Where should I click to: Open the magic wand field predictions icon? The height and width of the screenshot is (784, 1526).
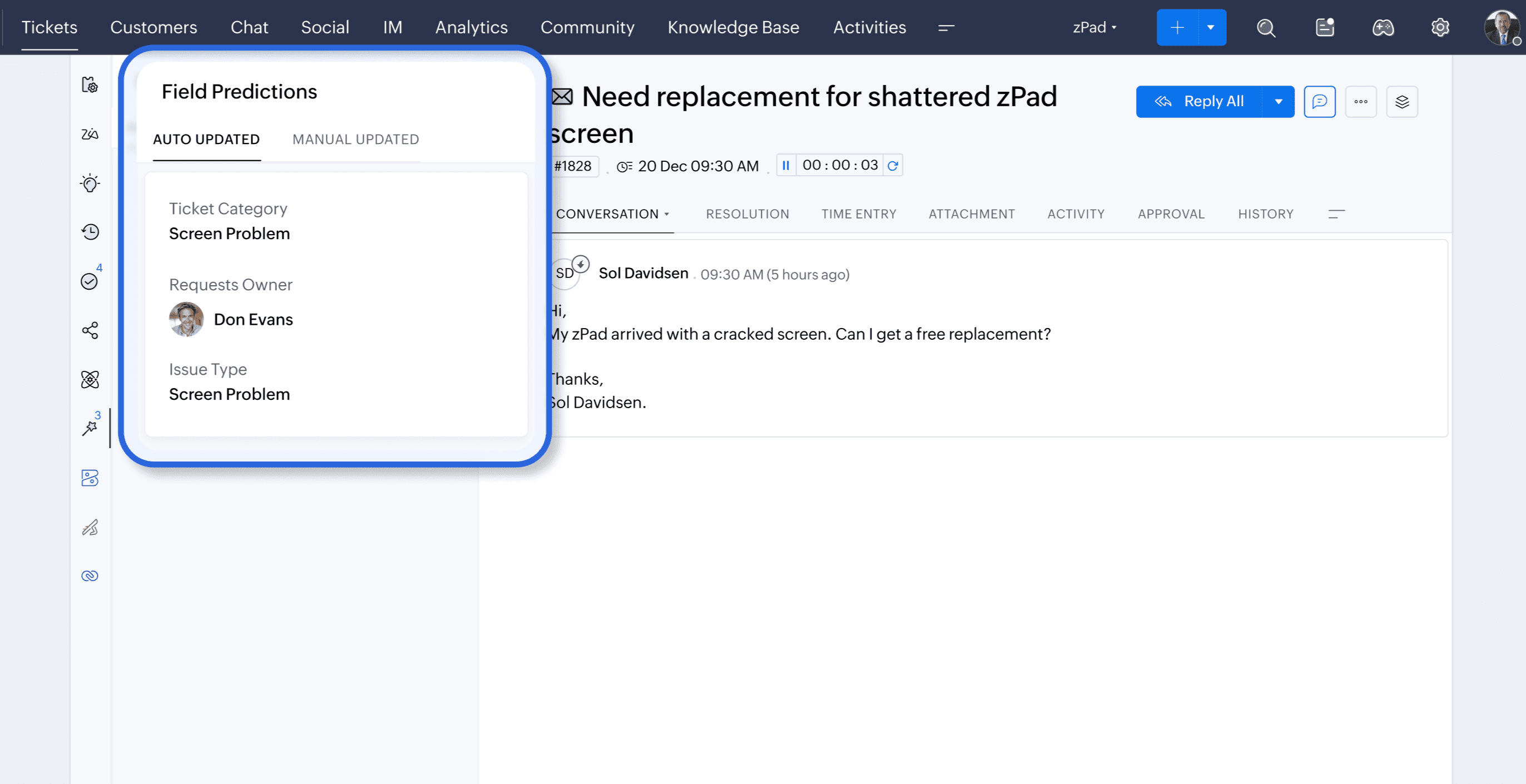coord(90,428)
